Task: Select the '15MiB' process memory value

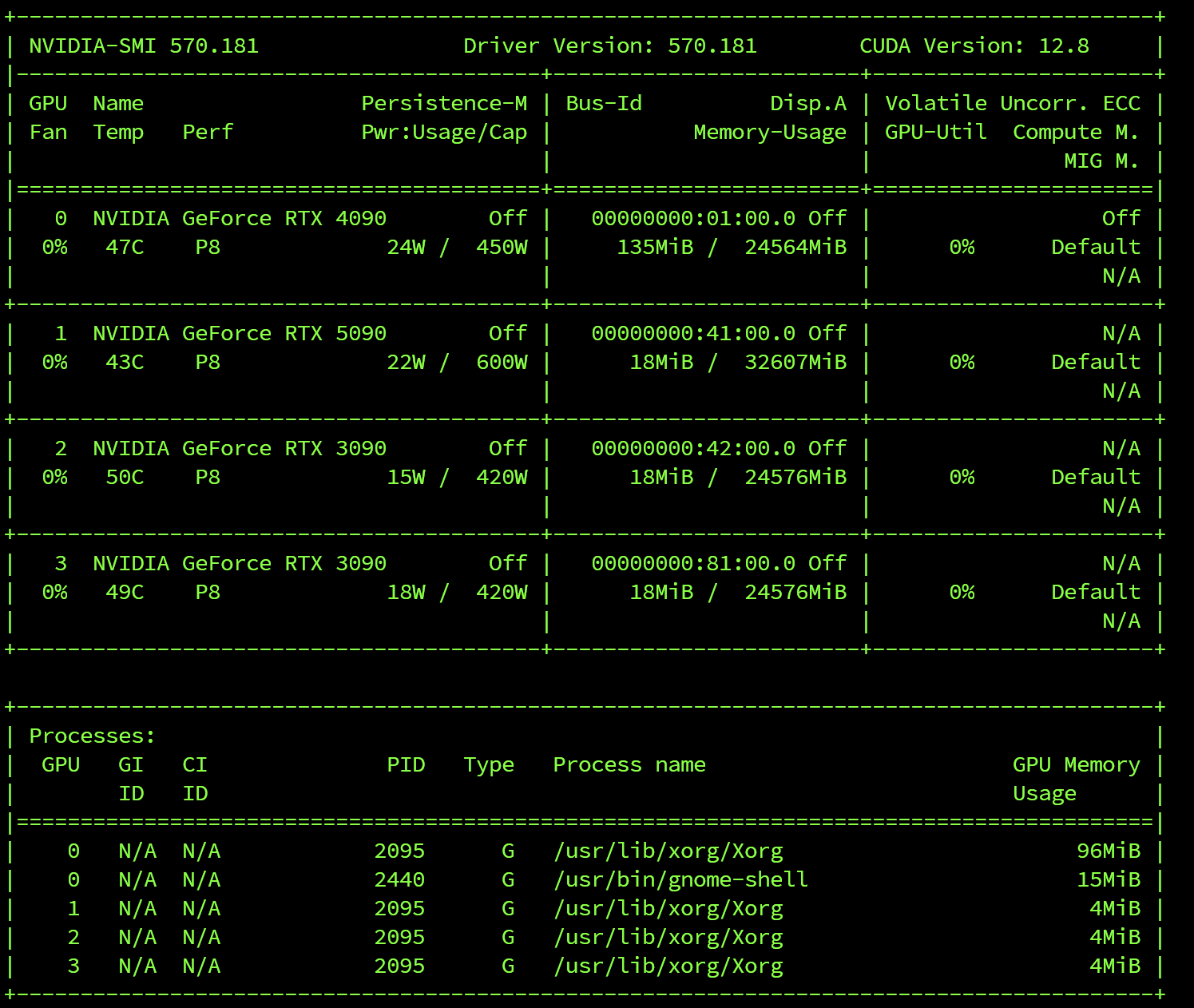Action: coord(1109,879)
